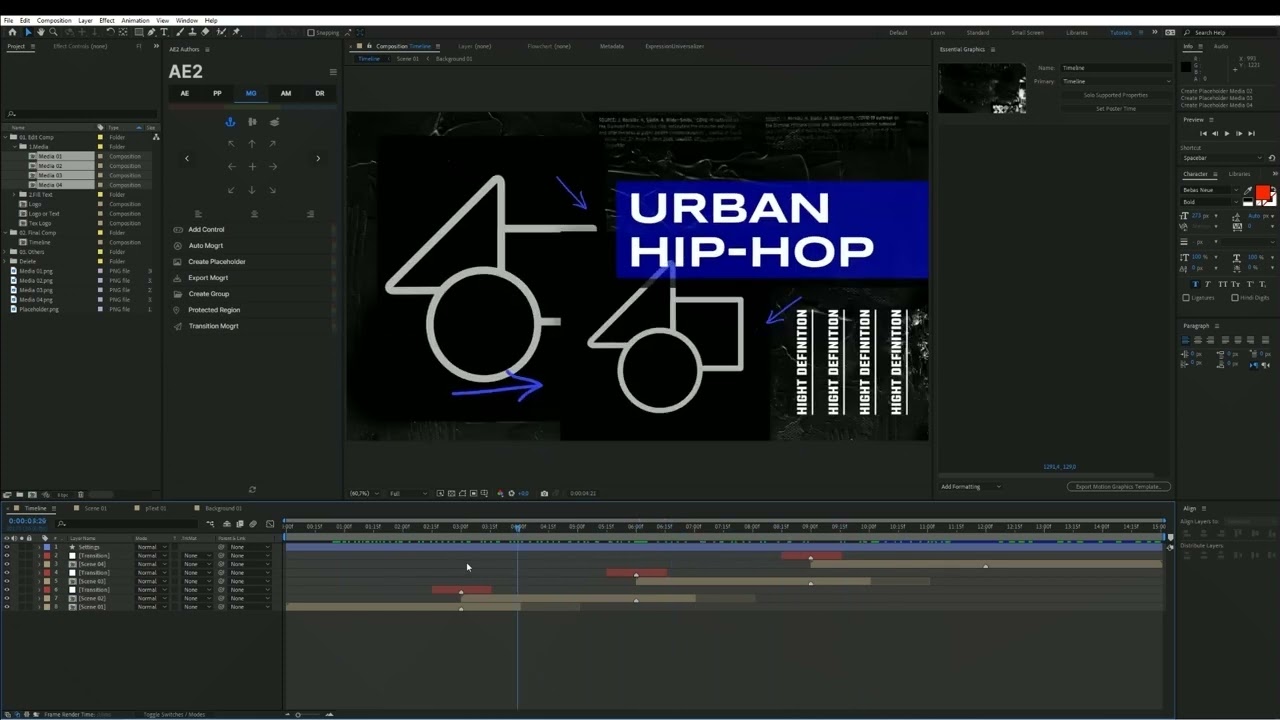The height and width of the screenshot is (720, 1280).
Task: Go to next page arrow in AE2 panel
Action: click(318, 158)
